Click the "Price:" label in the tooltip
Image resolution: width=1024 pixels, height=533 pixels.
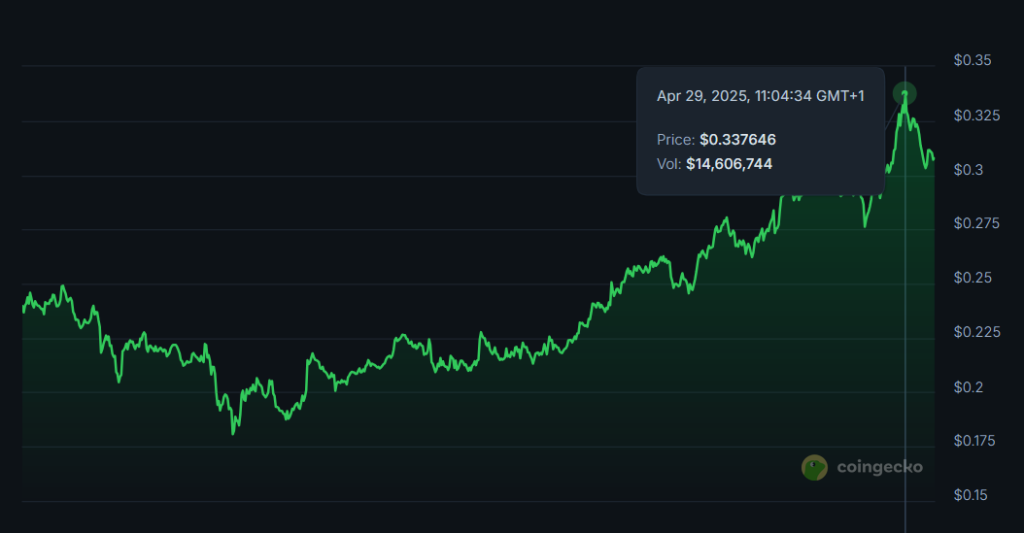(676, 140)
